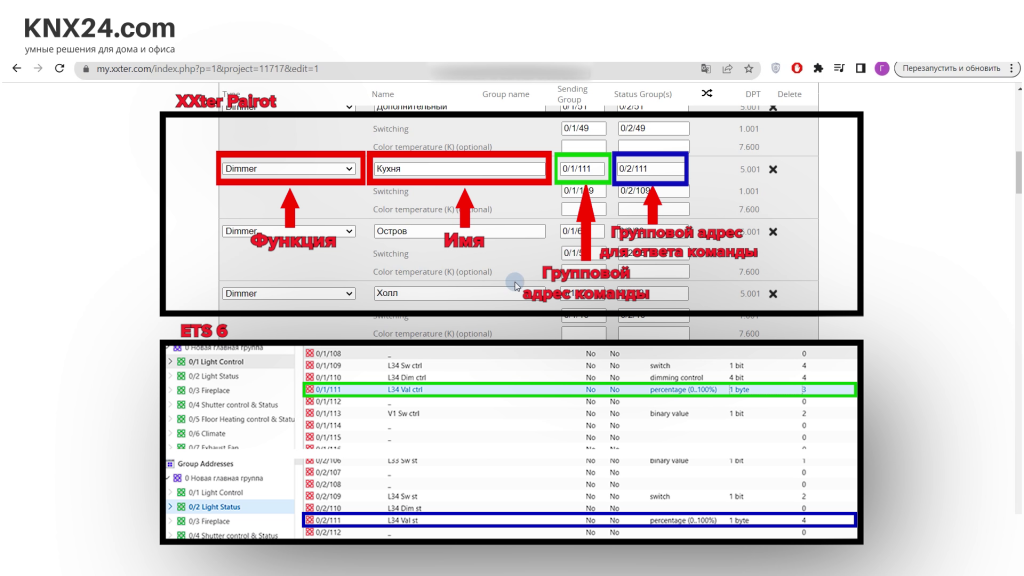The height and width of the screenshot is (576, 1024).
Task: Select 0/6 Climate tree item
Action: (206, 433)
